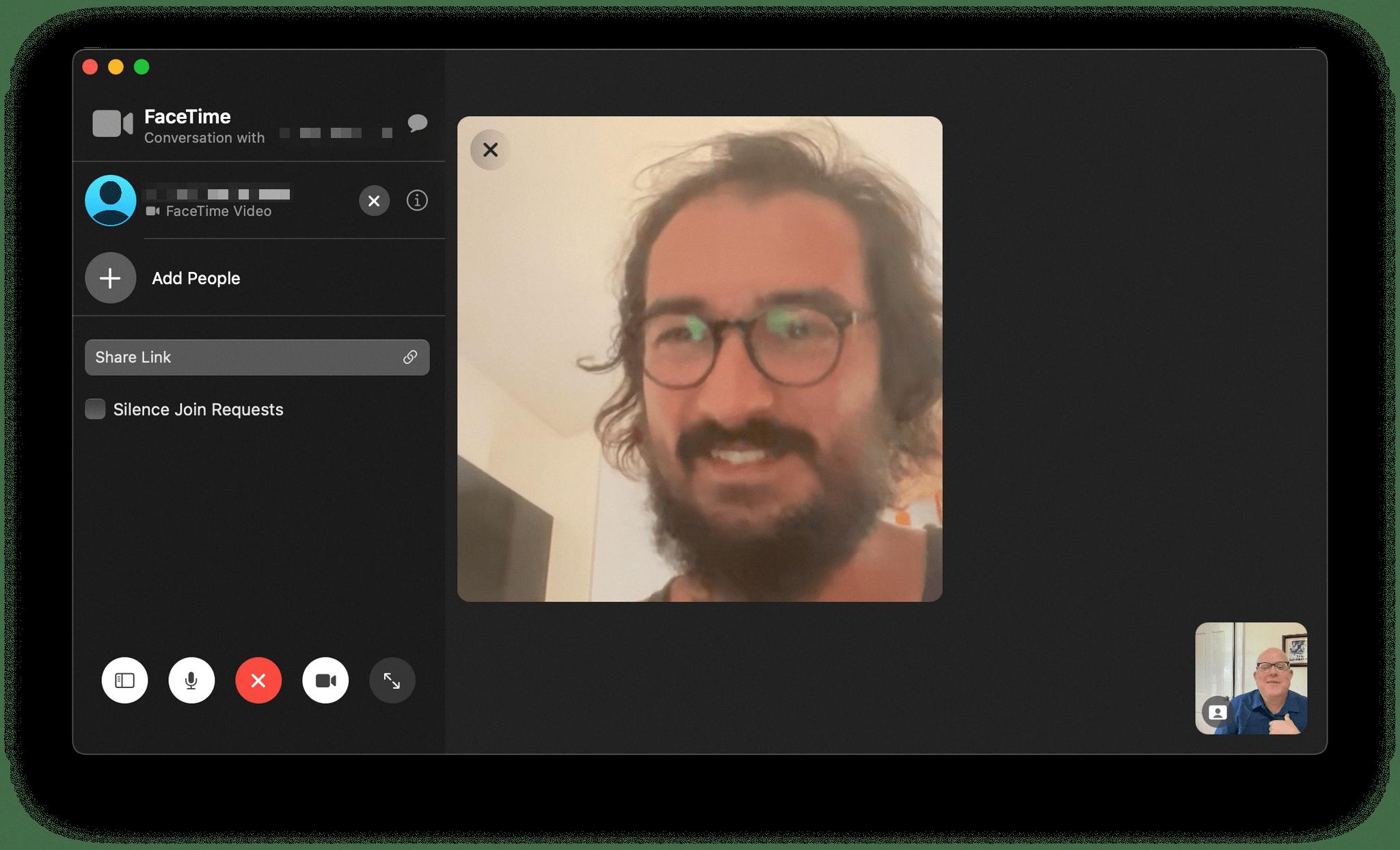Open the Messages chat bubble icon
The image size is (1400, 850).
pos(417,124)
